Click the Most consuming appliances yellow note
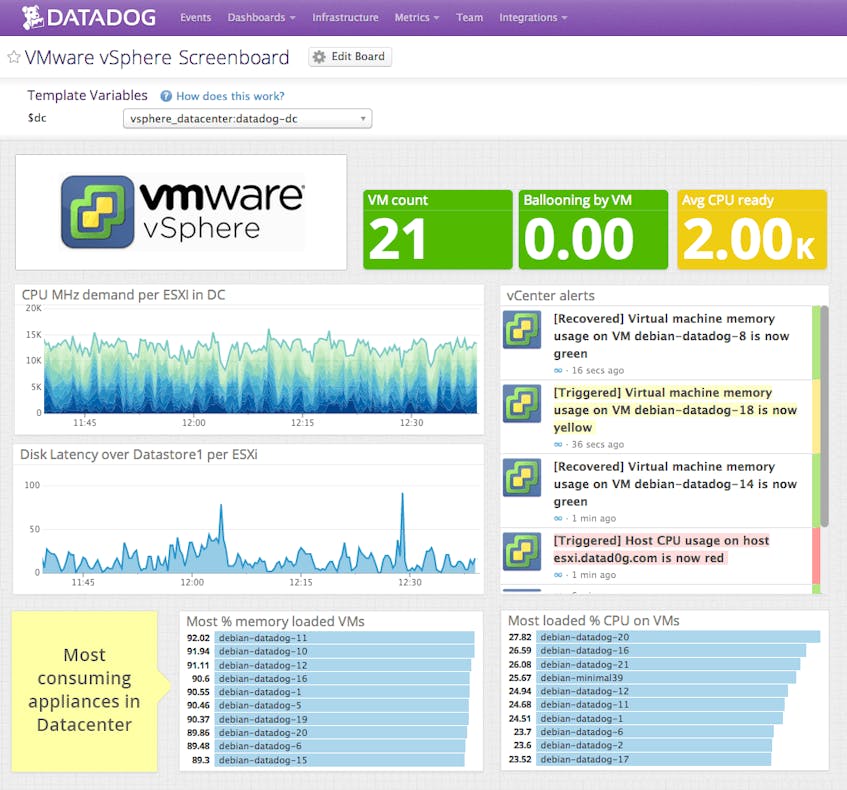 (85, 691)
